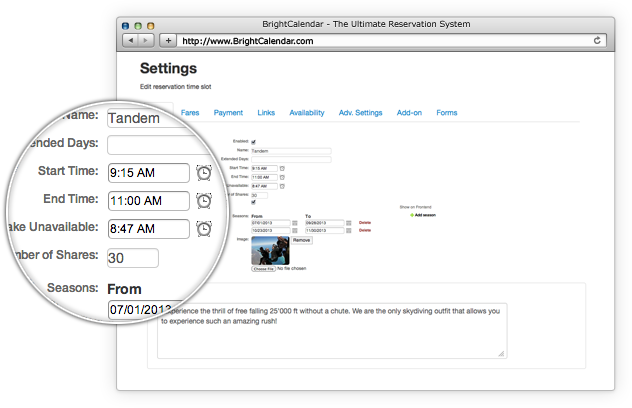Click the browser back arrow
This screenshot has height=408, width=632.
[130, 41]
